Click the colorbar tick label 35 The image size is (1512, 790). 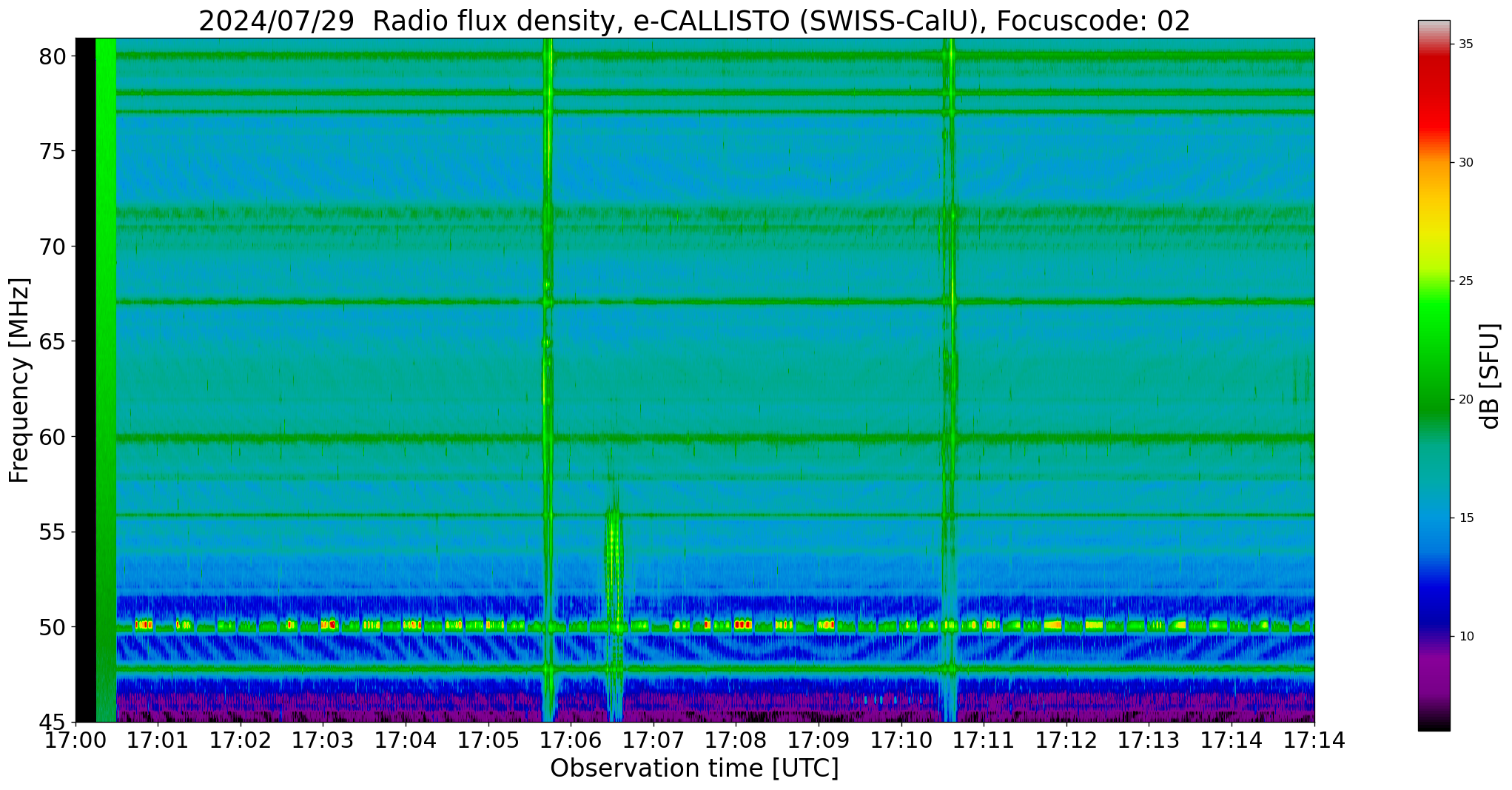[1466, 44]
